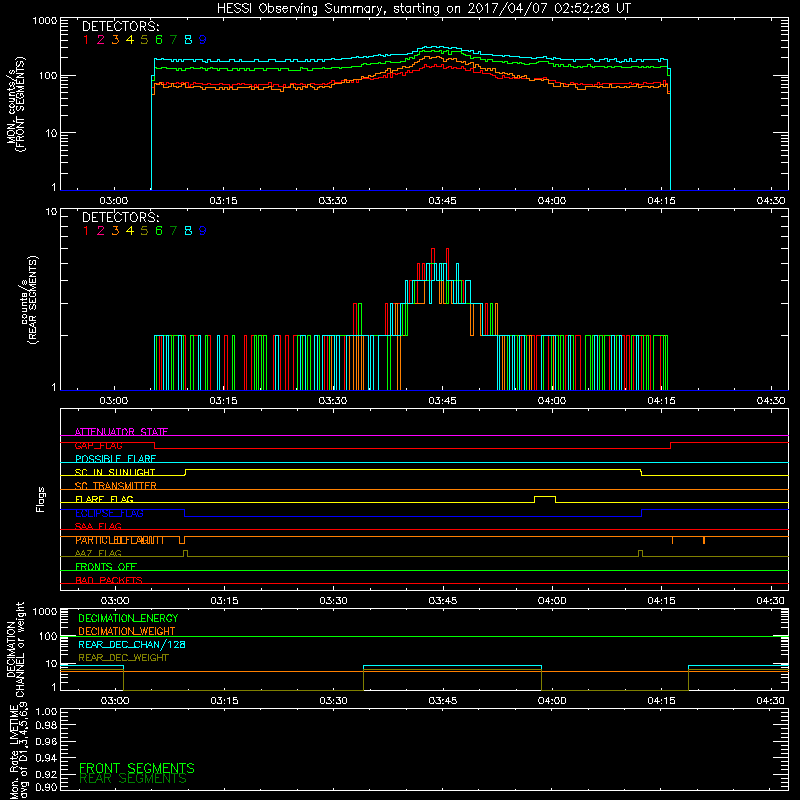Screen dimensions: 800x800
Task: Click the 0.94 tick on livetime axis
Action: 46,758
